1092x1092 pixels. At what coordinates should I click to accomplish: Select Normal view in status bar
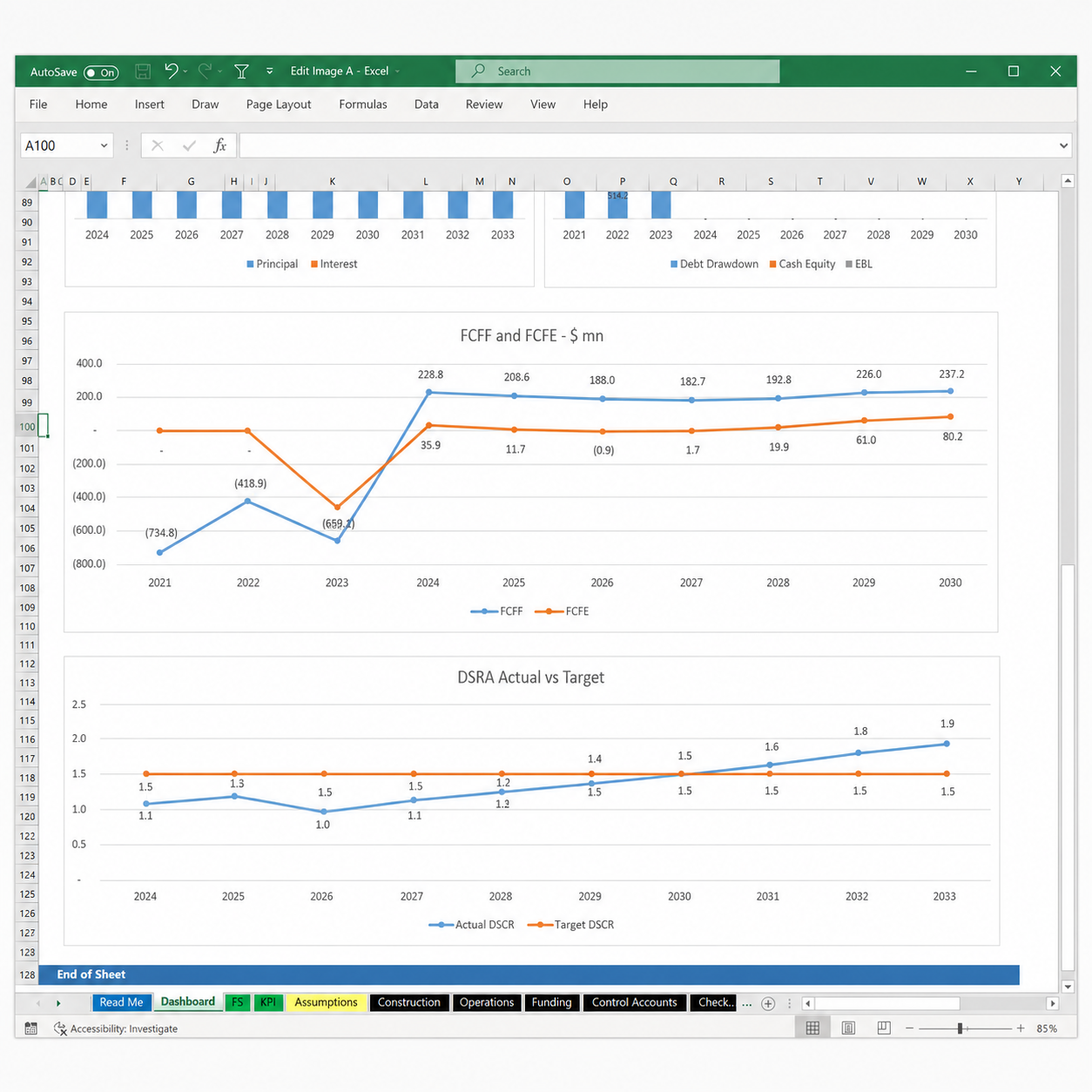pos(812,1028)
